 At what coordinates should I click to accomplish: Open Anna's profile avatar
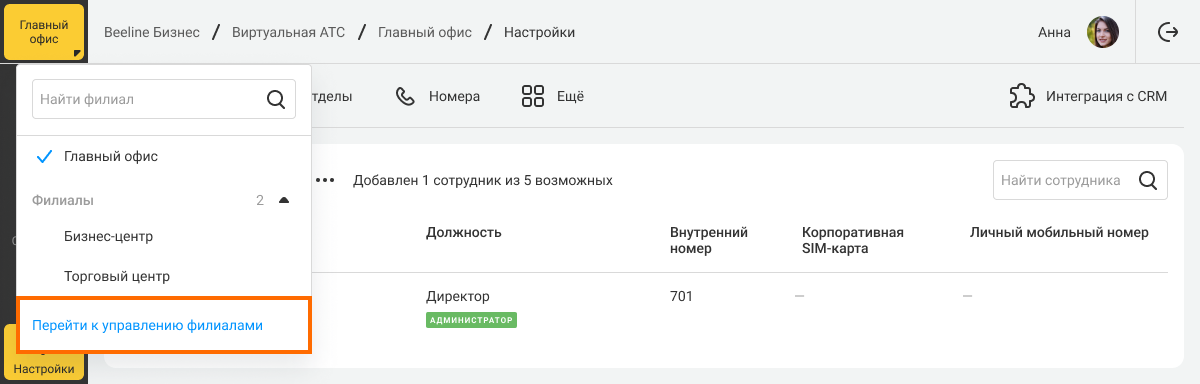(x=1102, y=32)
